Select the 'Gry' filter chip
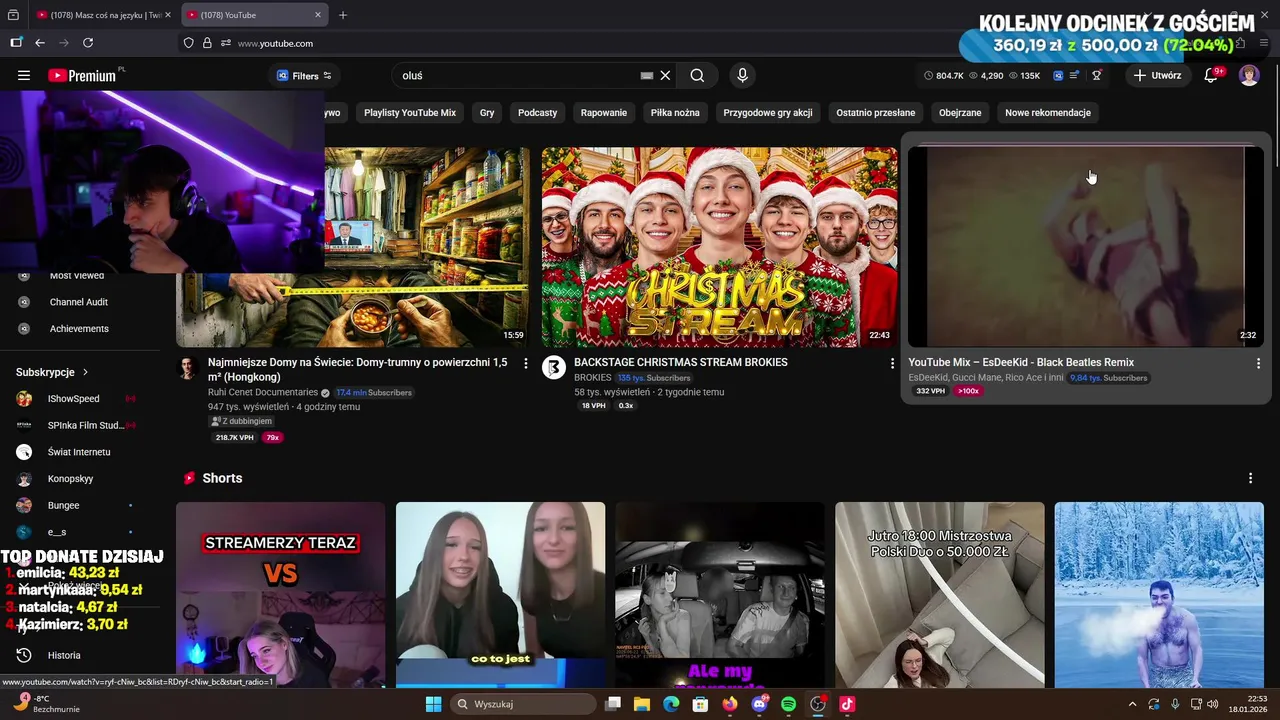 [487, 113]
